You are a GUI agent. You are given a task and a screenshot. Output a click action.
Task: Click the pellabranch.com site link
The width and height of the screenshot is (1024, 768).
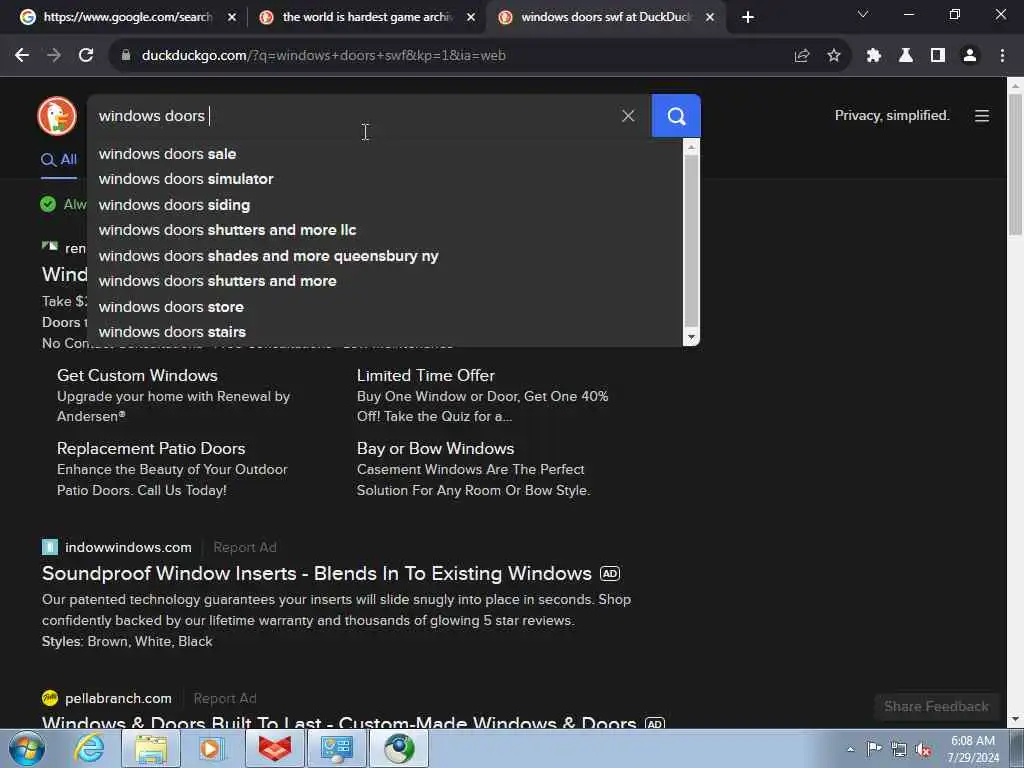118,699
